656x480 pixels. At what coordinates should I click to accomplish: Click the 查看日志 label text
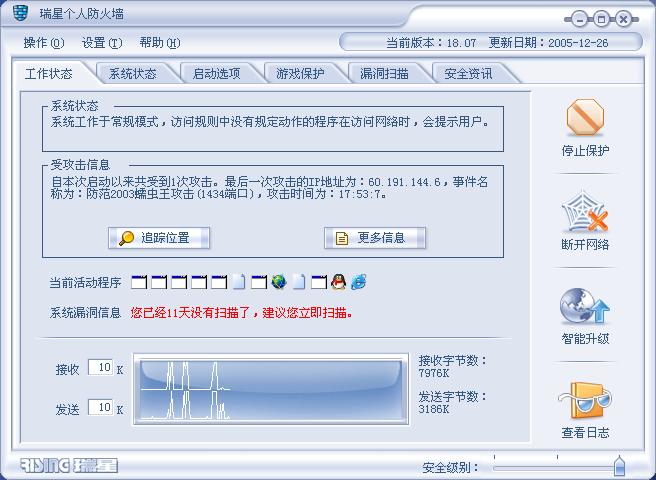[585, 433]
